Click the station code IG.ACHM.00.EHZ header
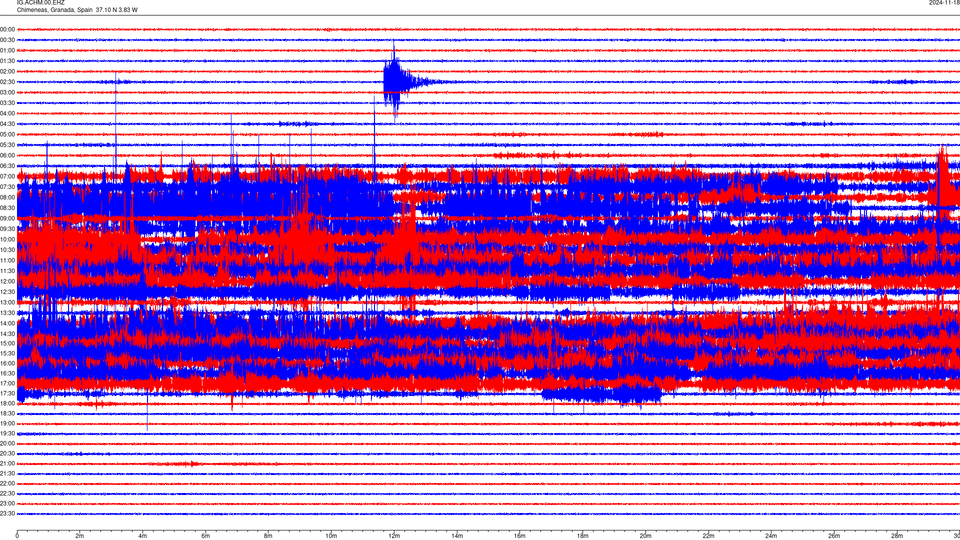960x540 pixels. (40, 2)
